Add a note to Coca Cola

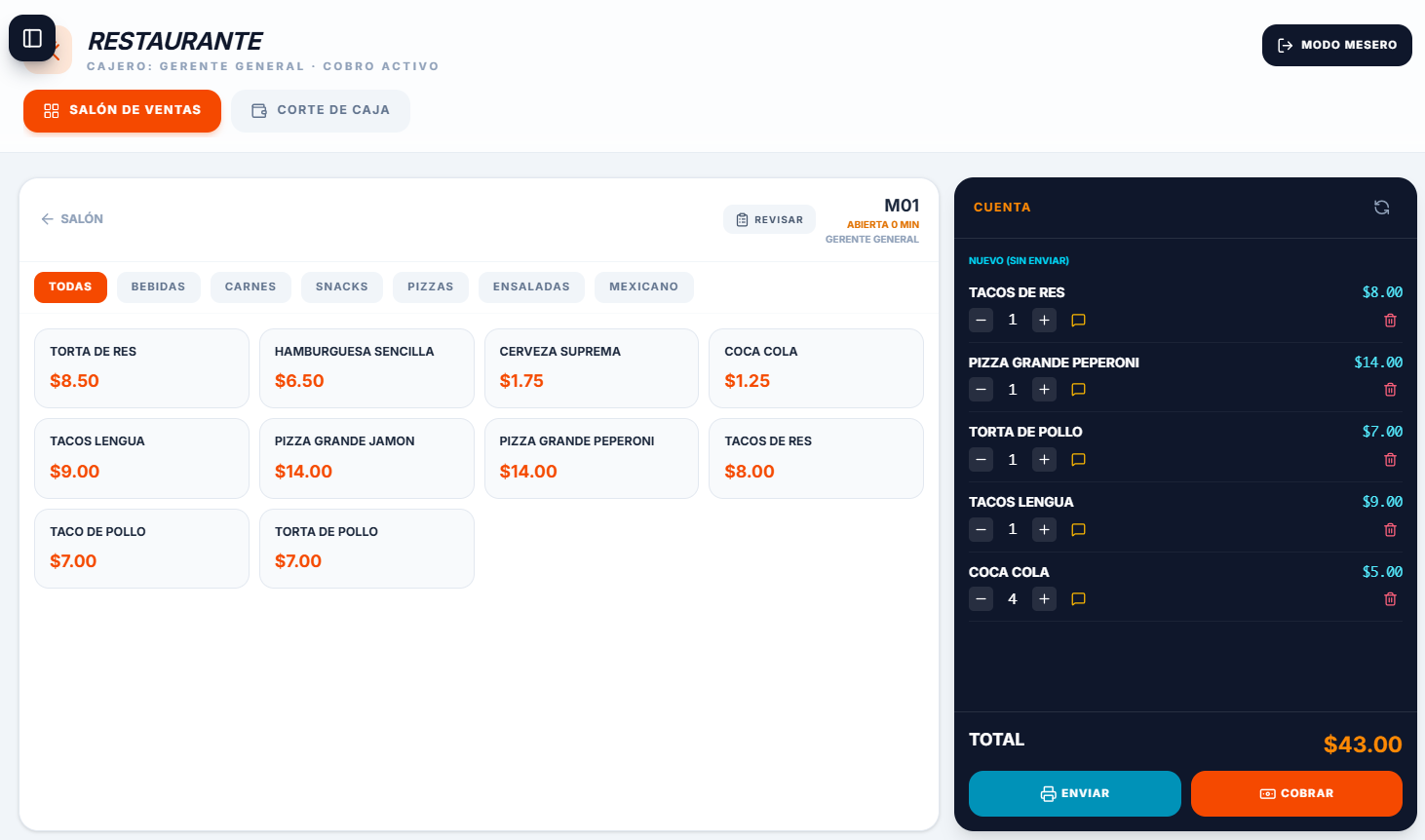(x=1078, y=599)
